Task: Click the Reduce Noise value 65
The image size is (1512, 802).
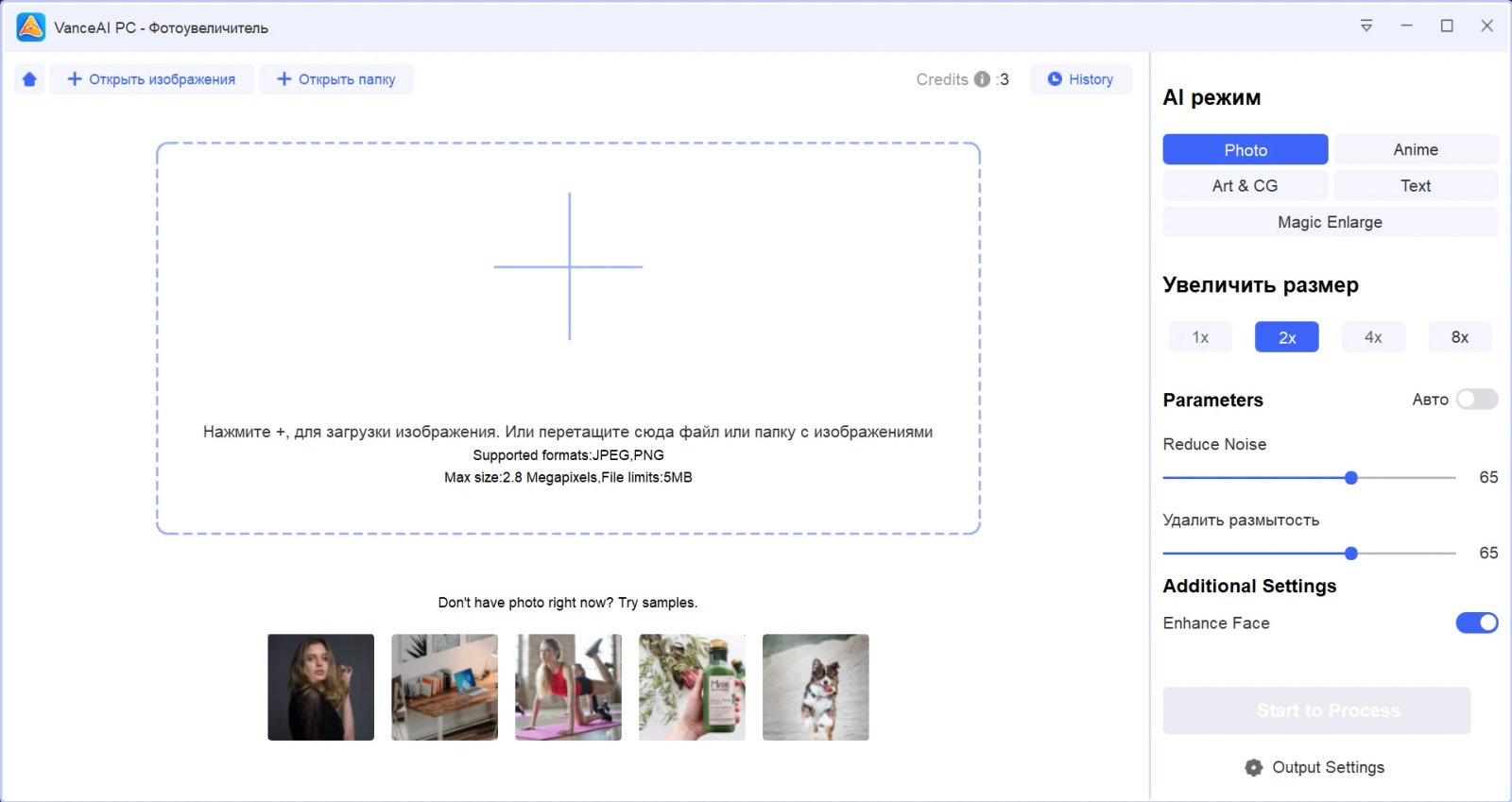Action: [x=1488, y=478]
